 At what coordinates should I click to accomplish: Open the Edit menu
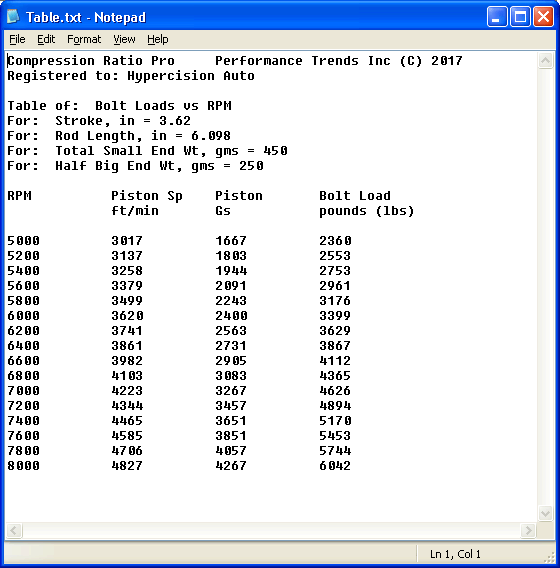[x=46, y=39]
